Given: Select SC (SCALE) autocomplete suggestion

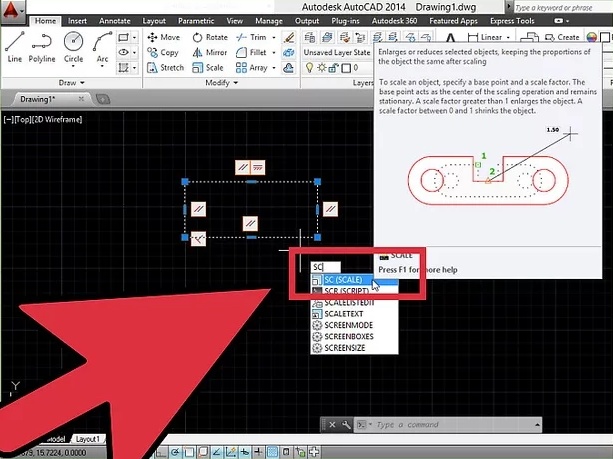Looking at the screenshot, I should [x=354, y=280].
